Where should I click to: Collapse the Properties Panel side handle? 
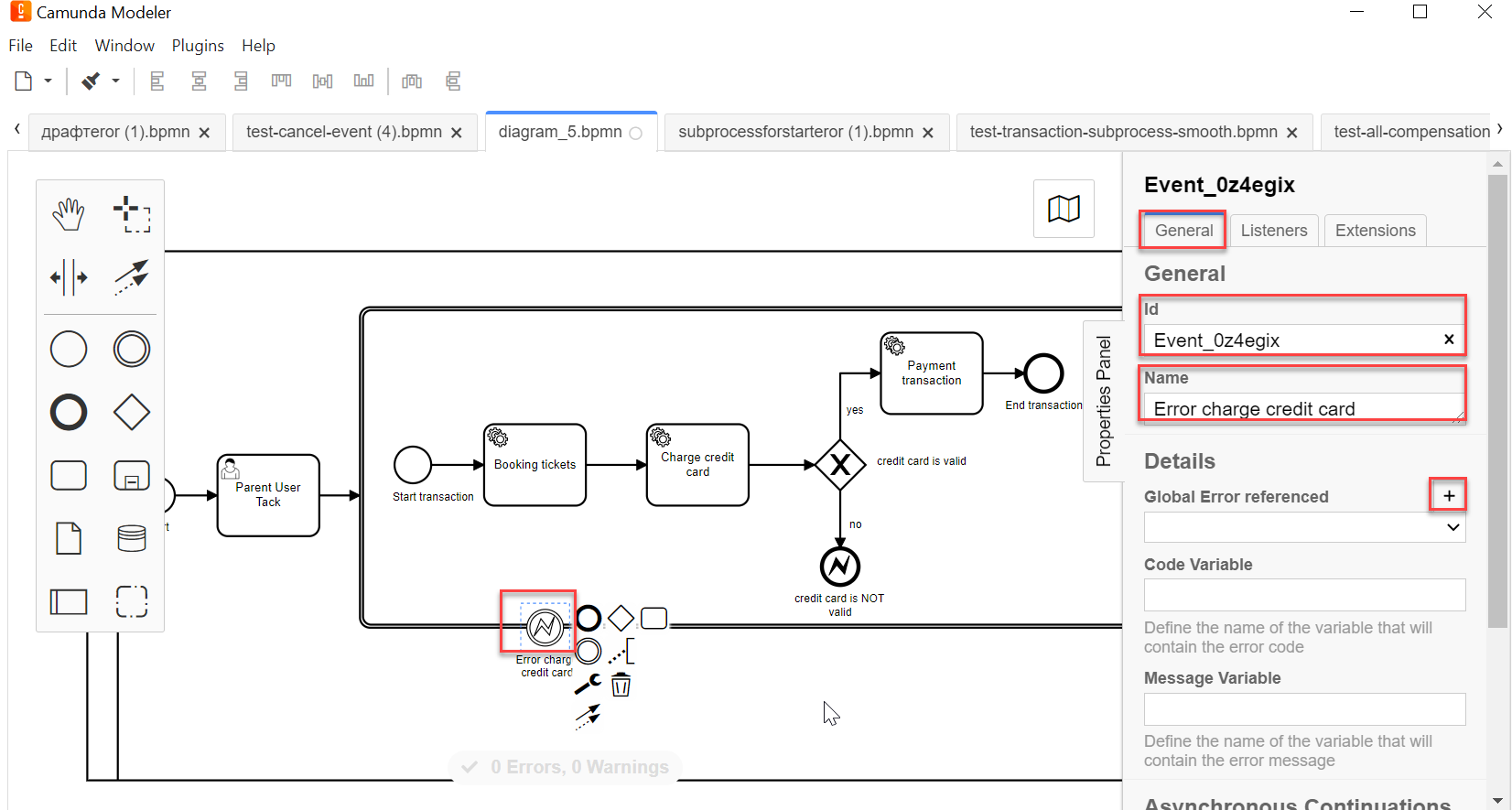coord(1103,401)
